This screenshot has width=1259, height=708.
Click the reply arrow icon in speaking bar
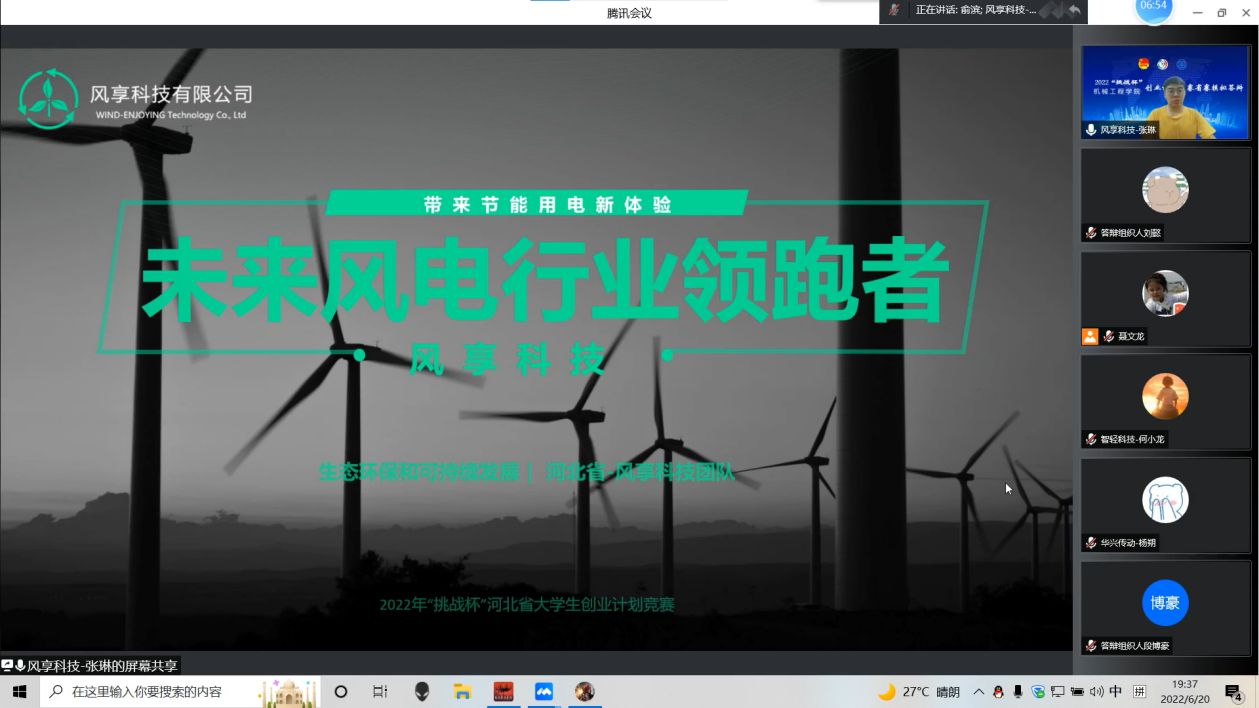coord(1074,10)
